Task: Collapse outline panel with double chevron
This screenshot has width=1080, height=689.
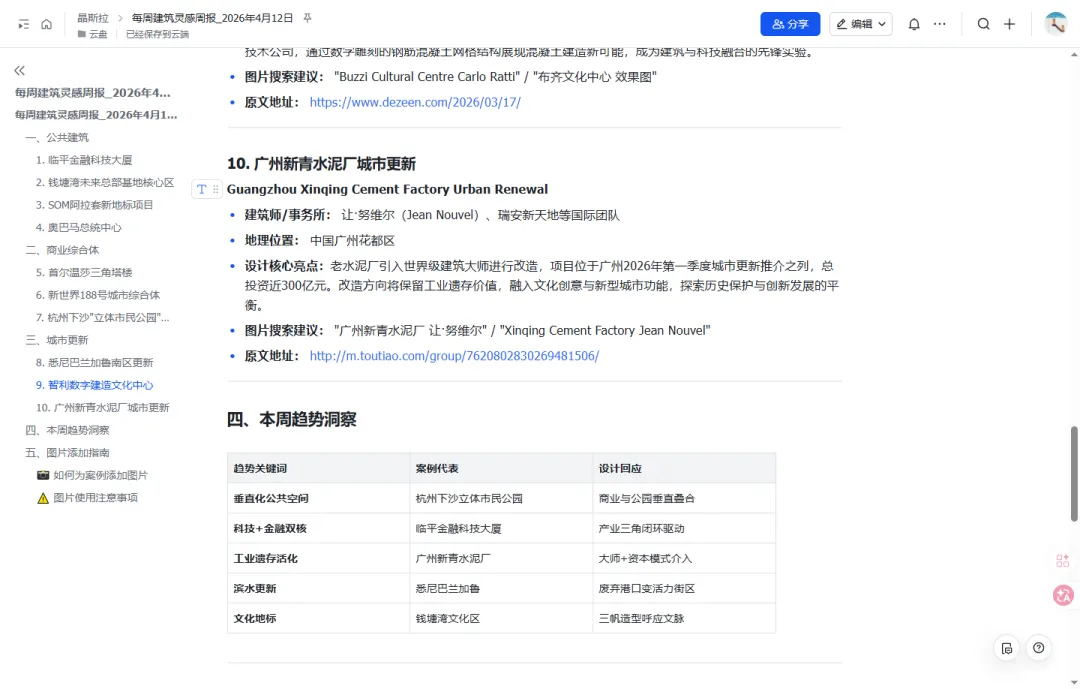Action: point(19,70)
